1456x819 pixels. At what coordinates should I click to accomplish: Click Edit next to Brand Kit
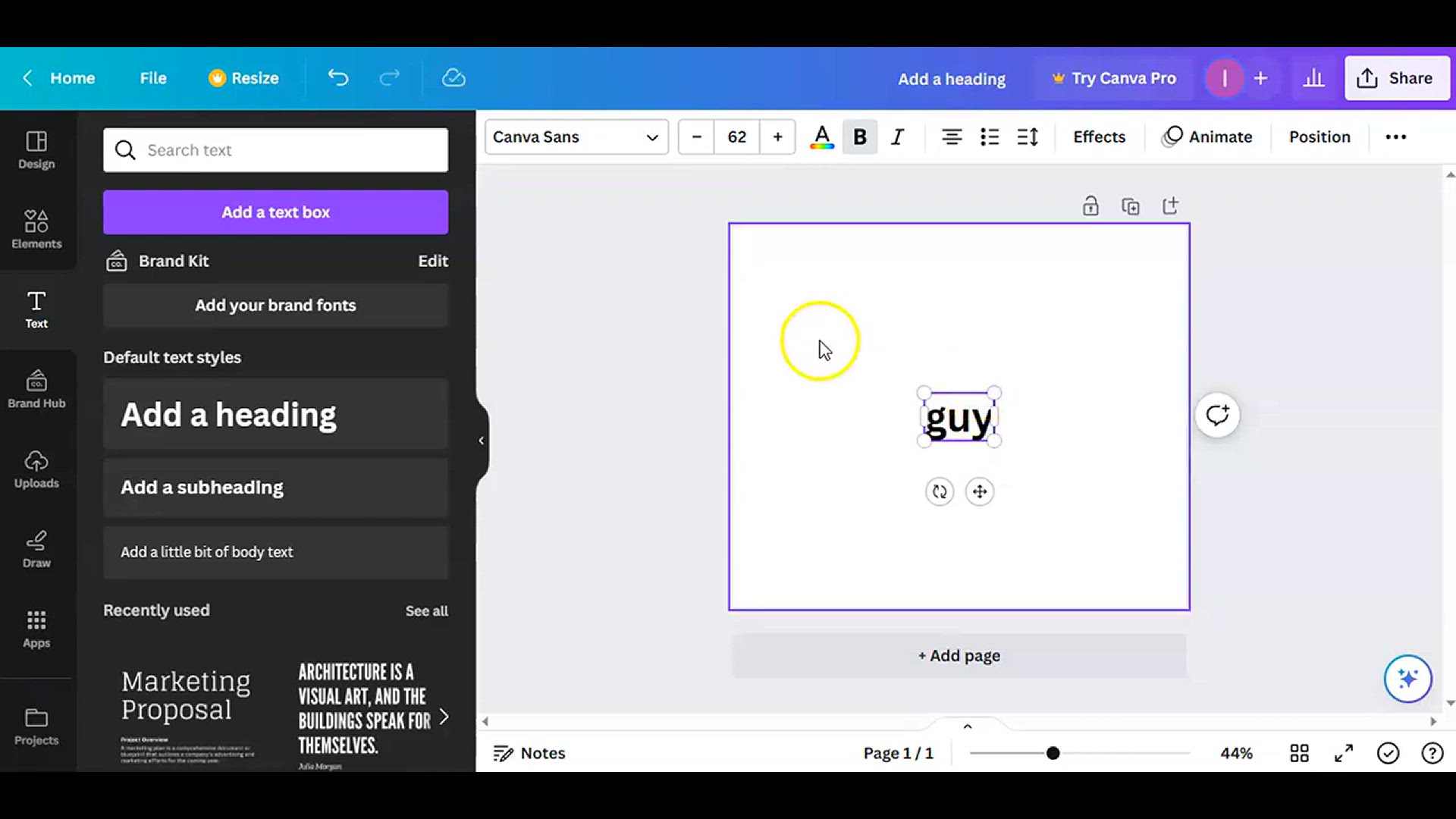(x=433, y=261)
